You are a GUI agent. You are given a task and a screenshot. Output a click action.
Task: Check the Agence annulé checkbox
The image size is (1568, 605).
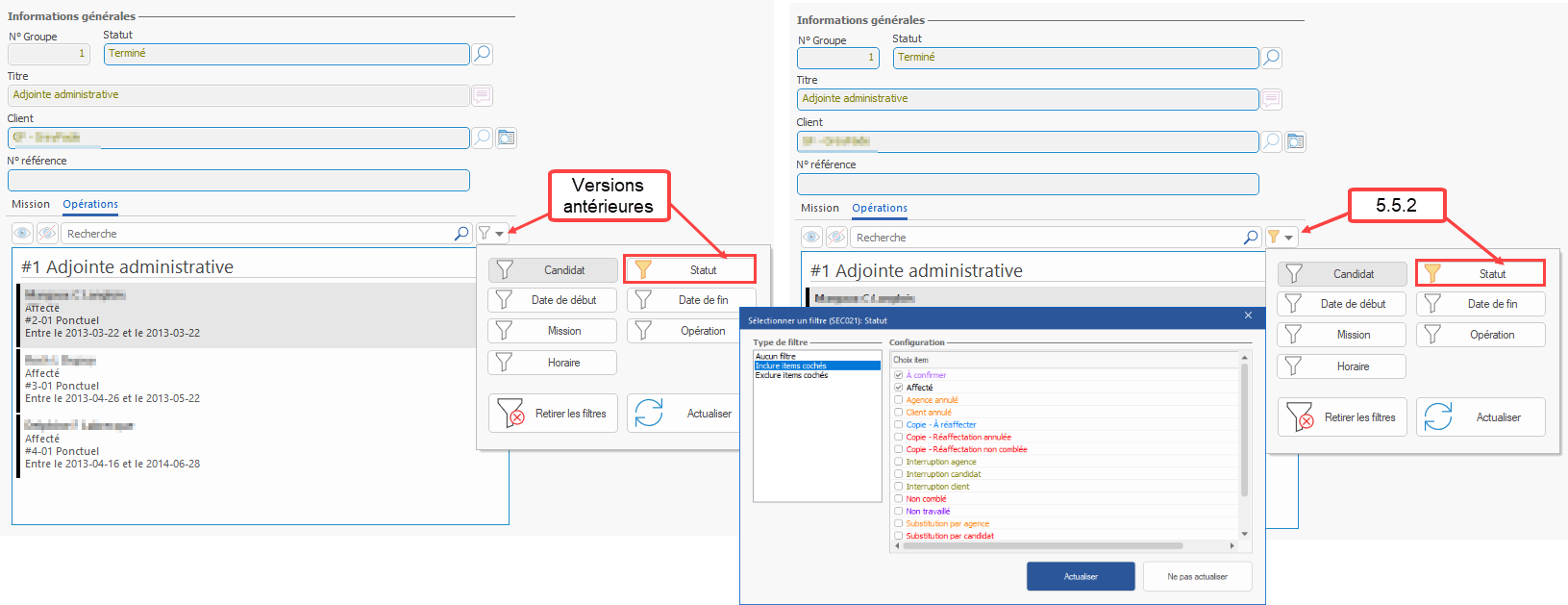coord(899,400)
